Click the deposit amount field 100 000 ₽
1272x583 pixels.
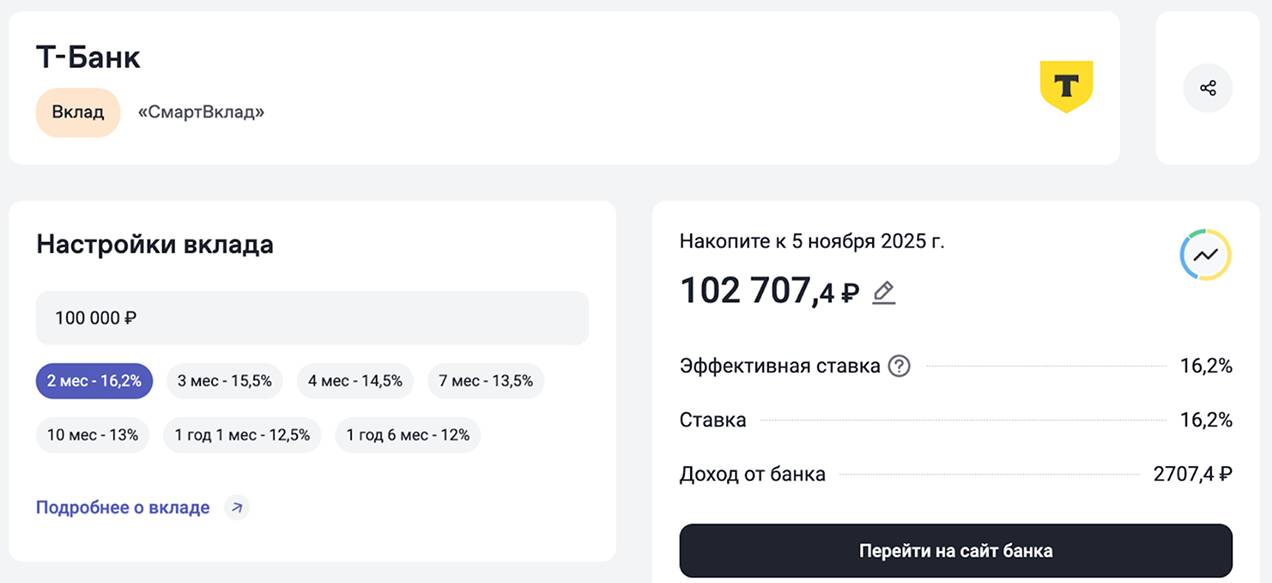point(312,318)
